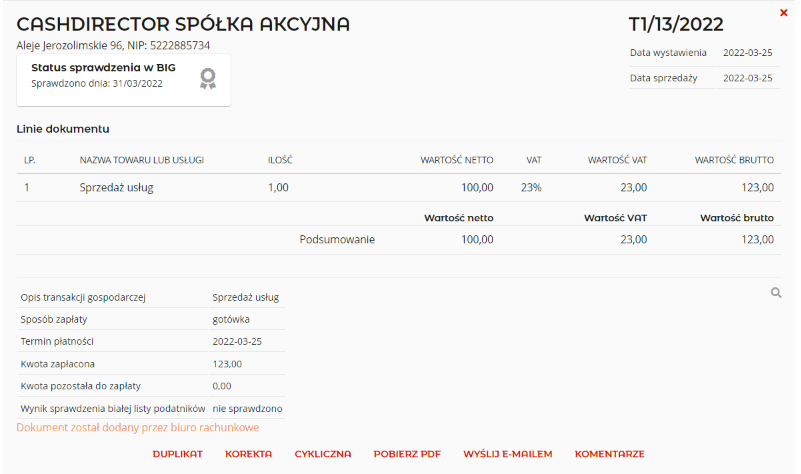
Task: Select NIP 5222885734 address line
Action: point(113,45)
